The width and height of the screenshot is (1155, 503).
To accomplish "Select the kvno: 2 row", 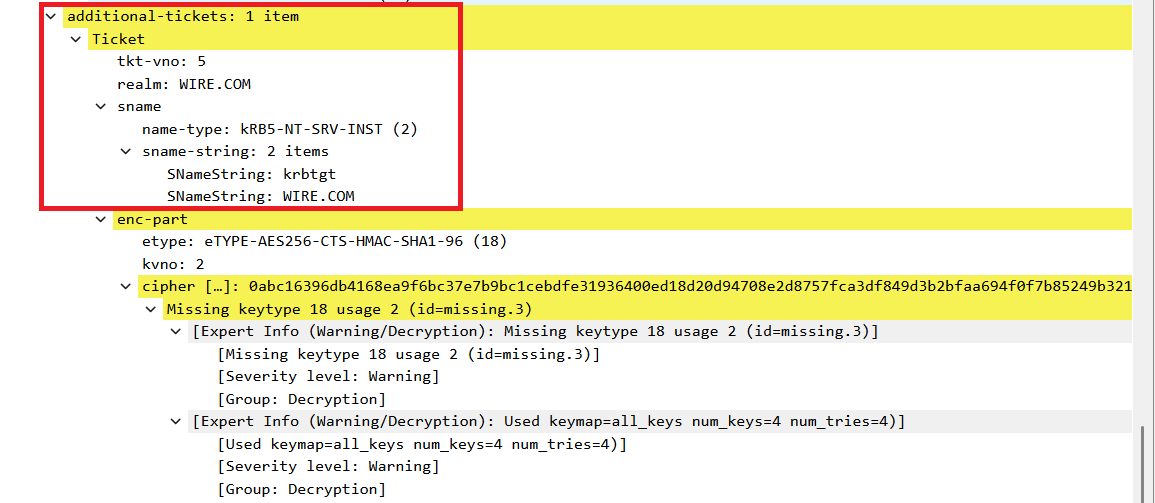I will tap(173, 264).
